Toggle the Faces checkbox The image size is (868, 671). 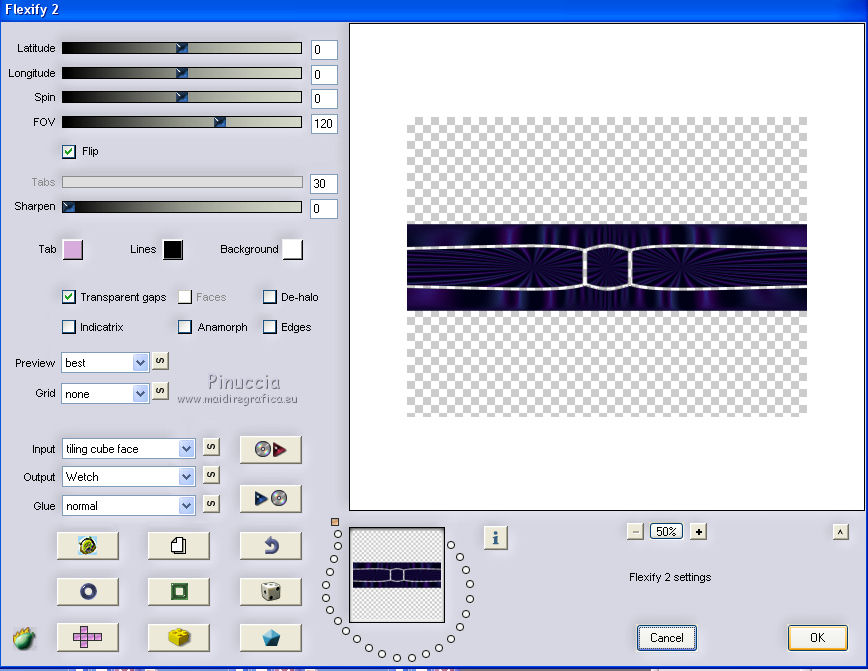pos(185,297)
